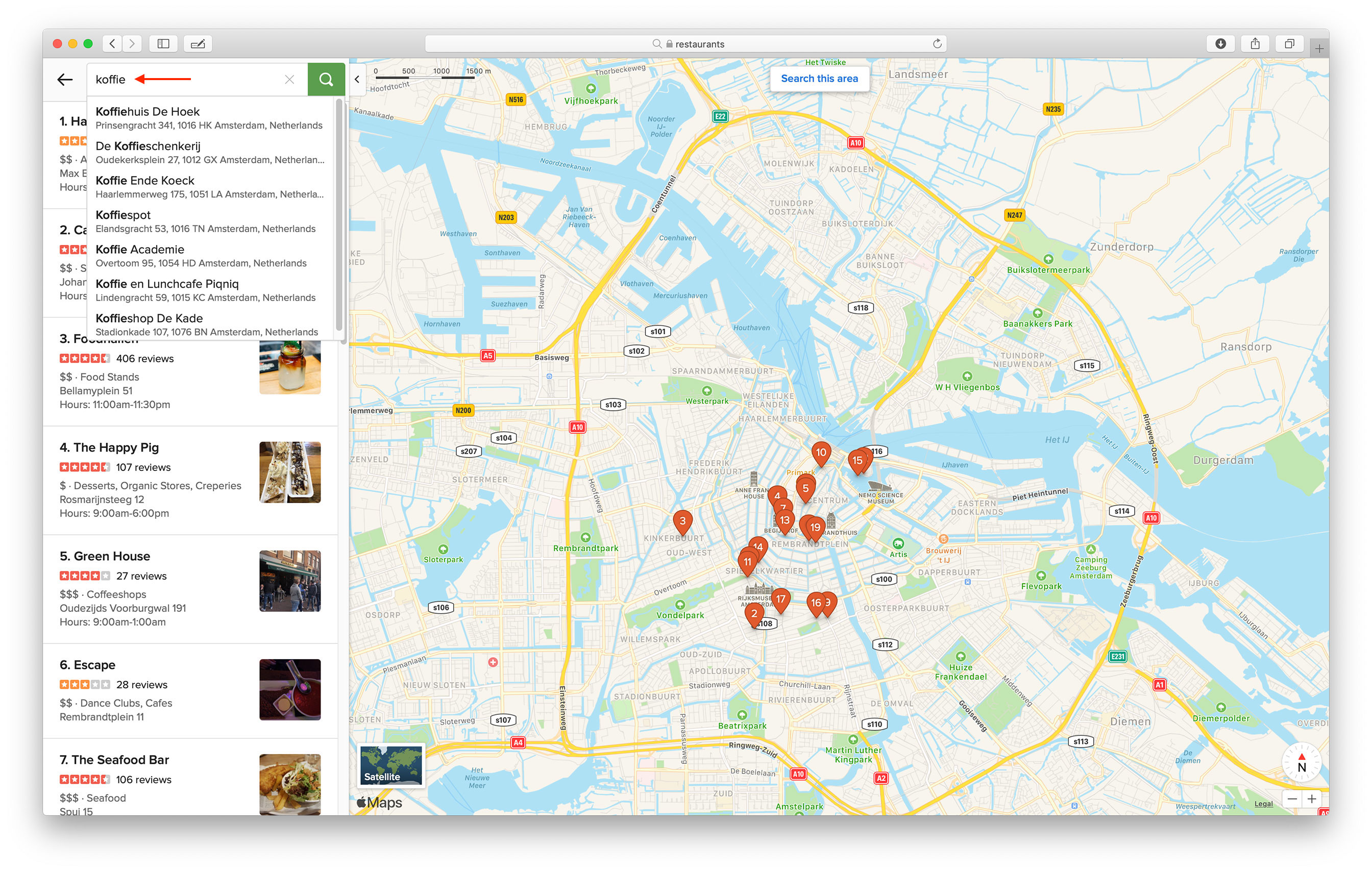The image size is (1372, 872).
Task: Click the Westerpark marker on the map
Action: coord(707,391)
